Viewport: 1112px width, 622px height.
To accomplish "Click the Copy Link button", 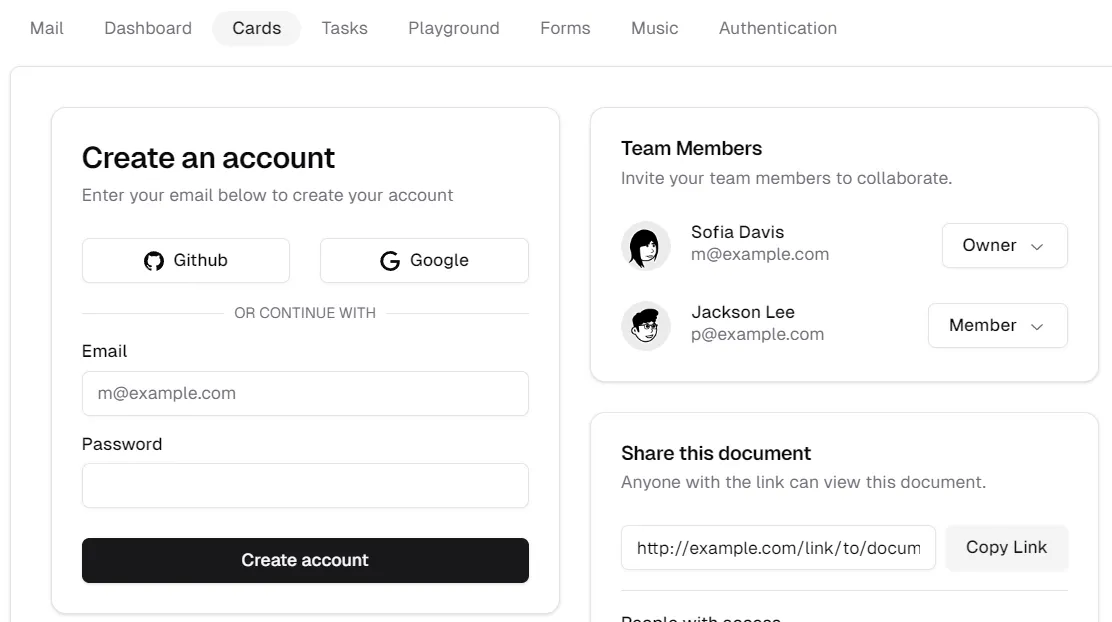I will click(x=1006, y=547).
